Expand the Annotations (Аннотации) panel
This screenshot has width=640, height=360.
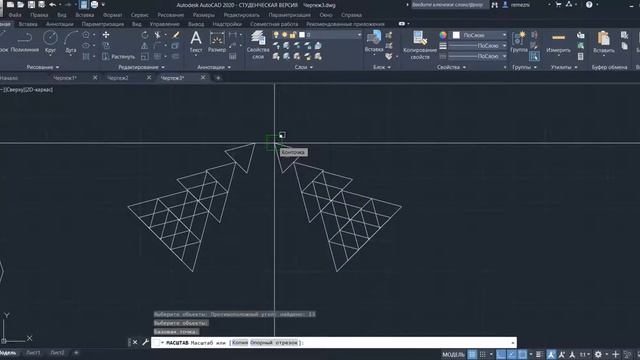click(x=214, y=67)
